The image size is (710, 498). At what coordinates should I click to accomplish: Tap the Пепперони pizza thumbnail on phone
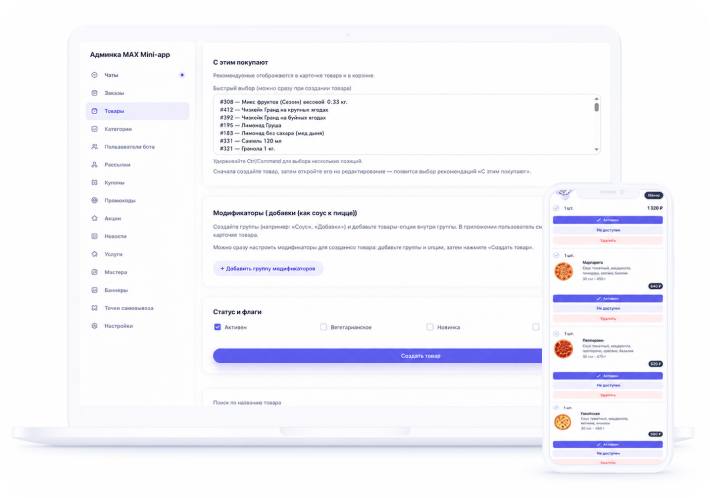[564, 349]
